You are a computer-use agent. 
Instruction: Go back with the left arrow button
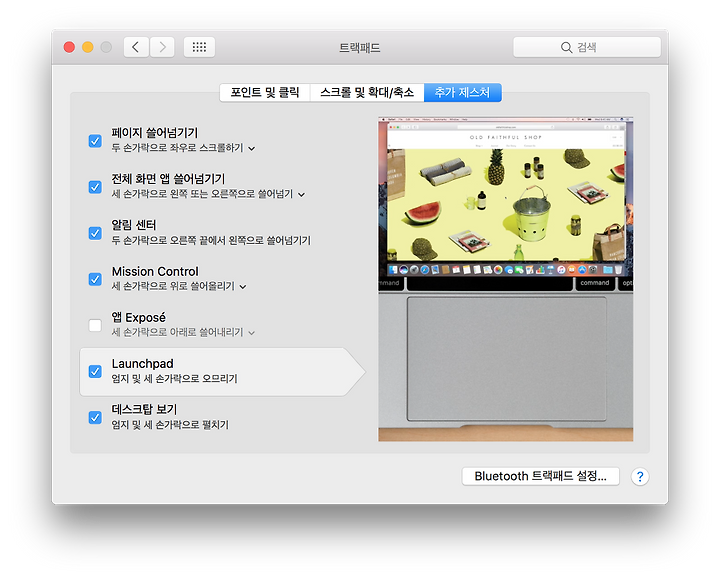pos(136,47)
